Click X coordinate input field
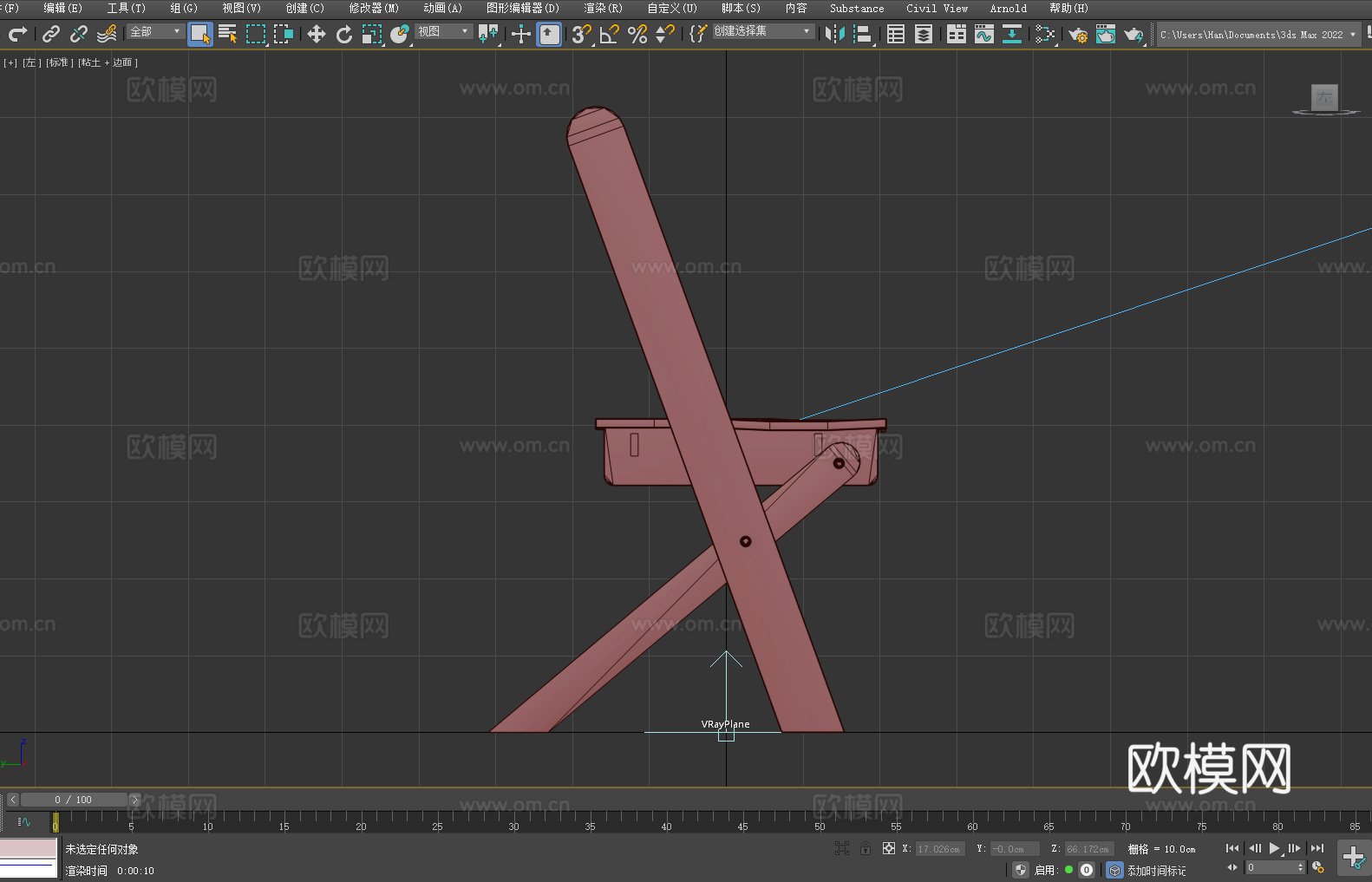Image resolution: width=1372 pixels, height=882 pixels. [x=939, y=849]
